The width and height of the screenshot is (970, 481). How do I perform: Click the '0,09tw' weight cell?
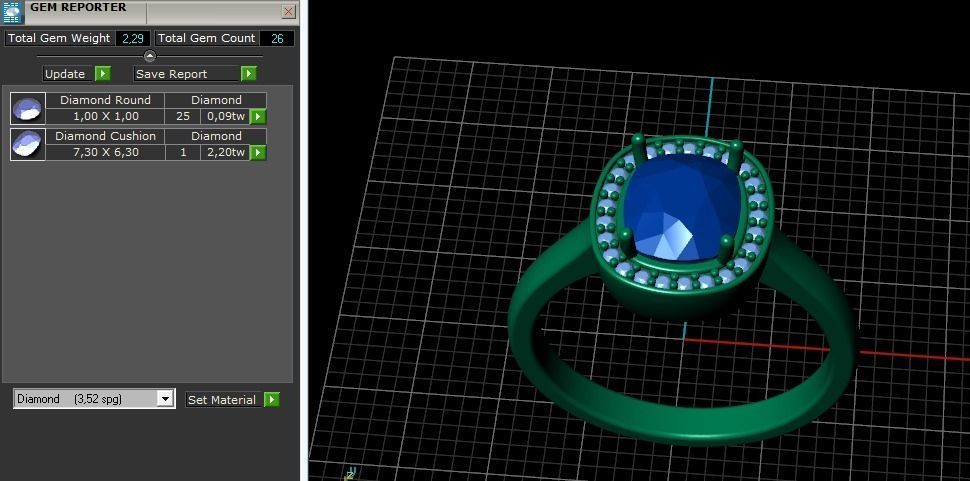(x=225, y=116)
